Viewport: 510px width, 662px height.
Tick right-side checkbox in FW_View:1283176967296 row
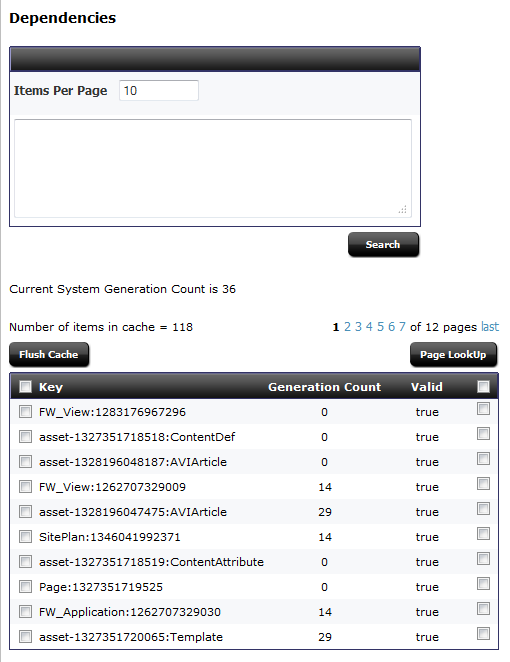tap(483, 408)
